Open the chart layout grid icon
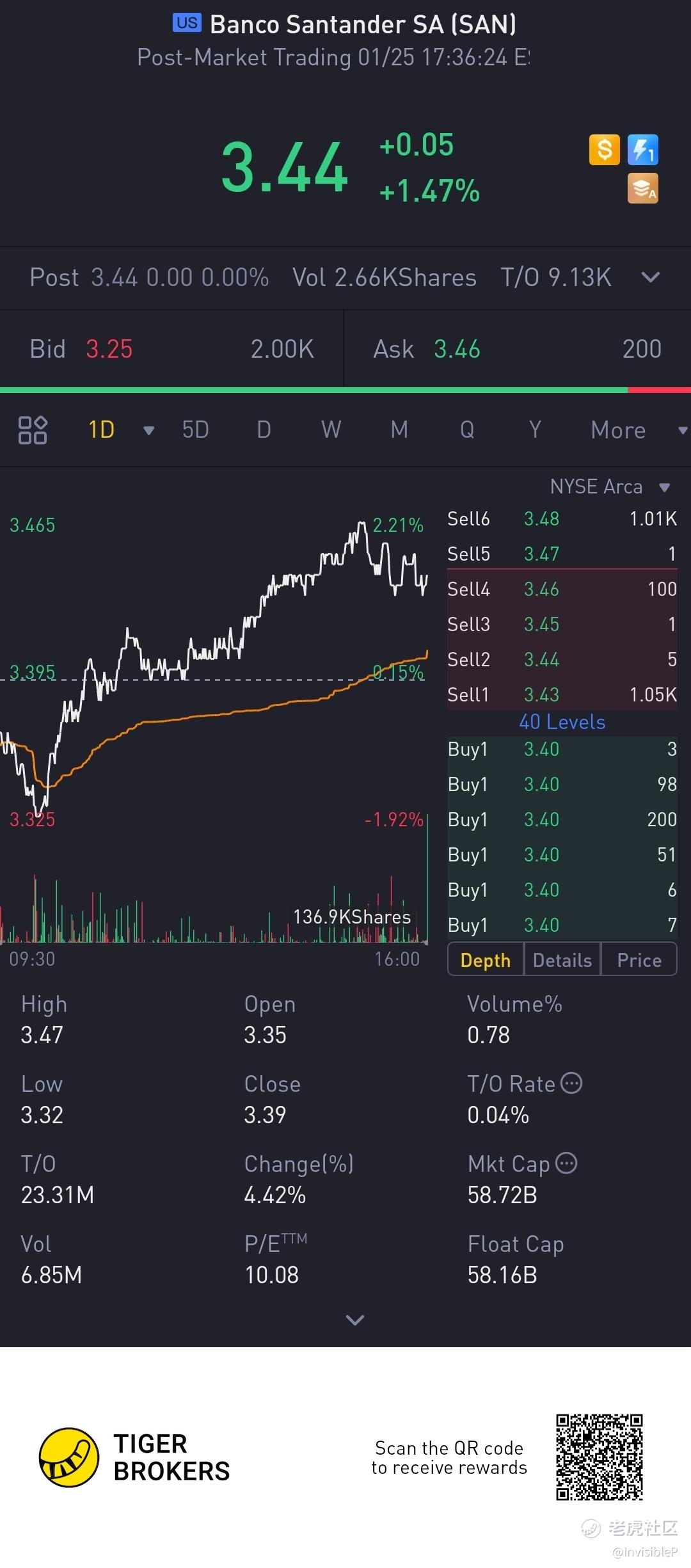 (33, 430)
